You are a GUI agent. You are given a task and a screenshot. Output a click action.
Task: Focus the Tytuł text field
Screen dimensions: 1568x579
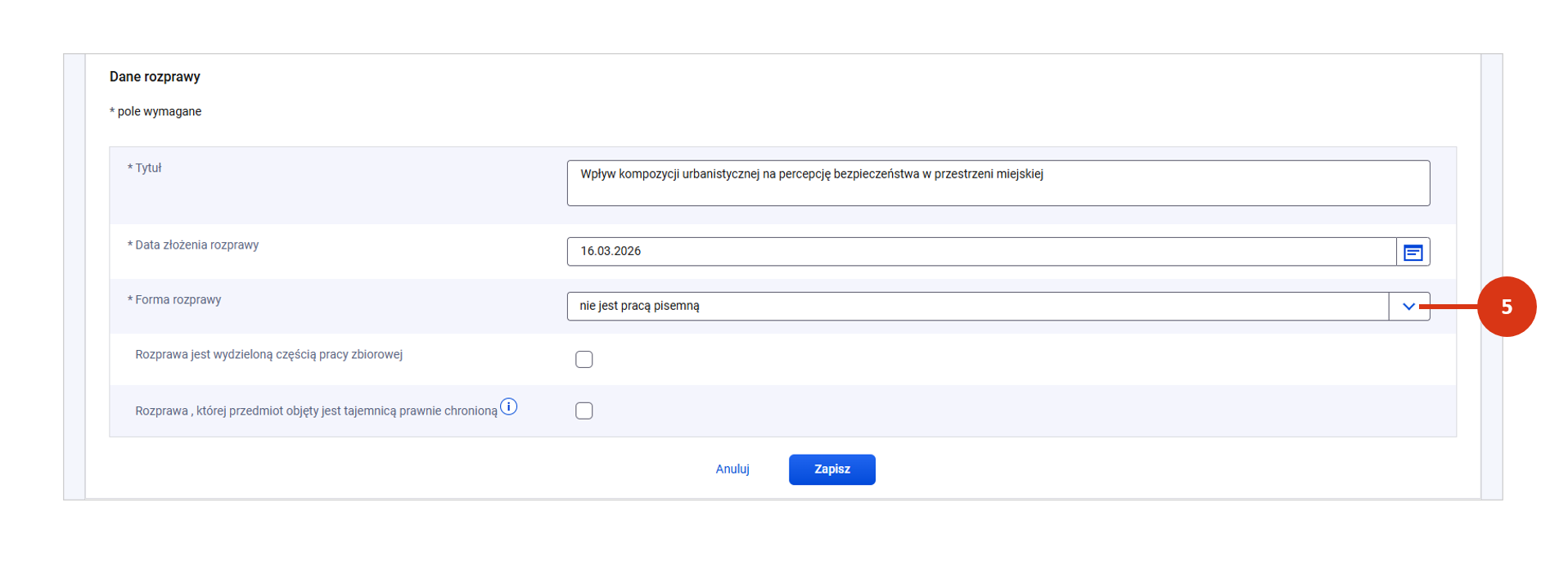998,183
